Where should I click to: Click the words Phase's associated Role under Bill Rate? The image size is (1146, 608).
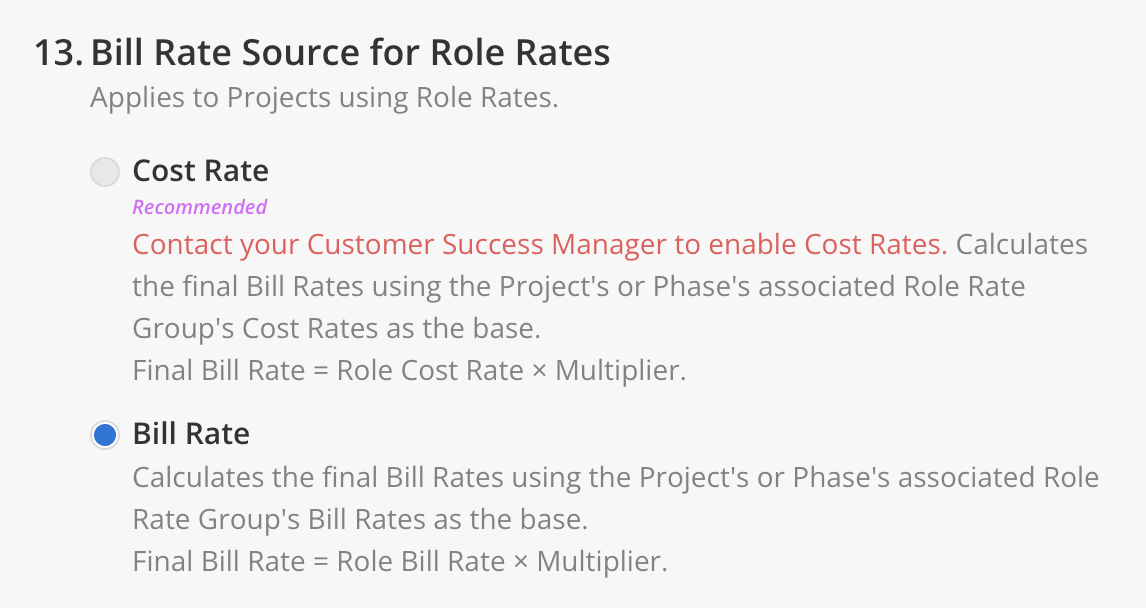click(x=946, y=477)
